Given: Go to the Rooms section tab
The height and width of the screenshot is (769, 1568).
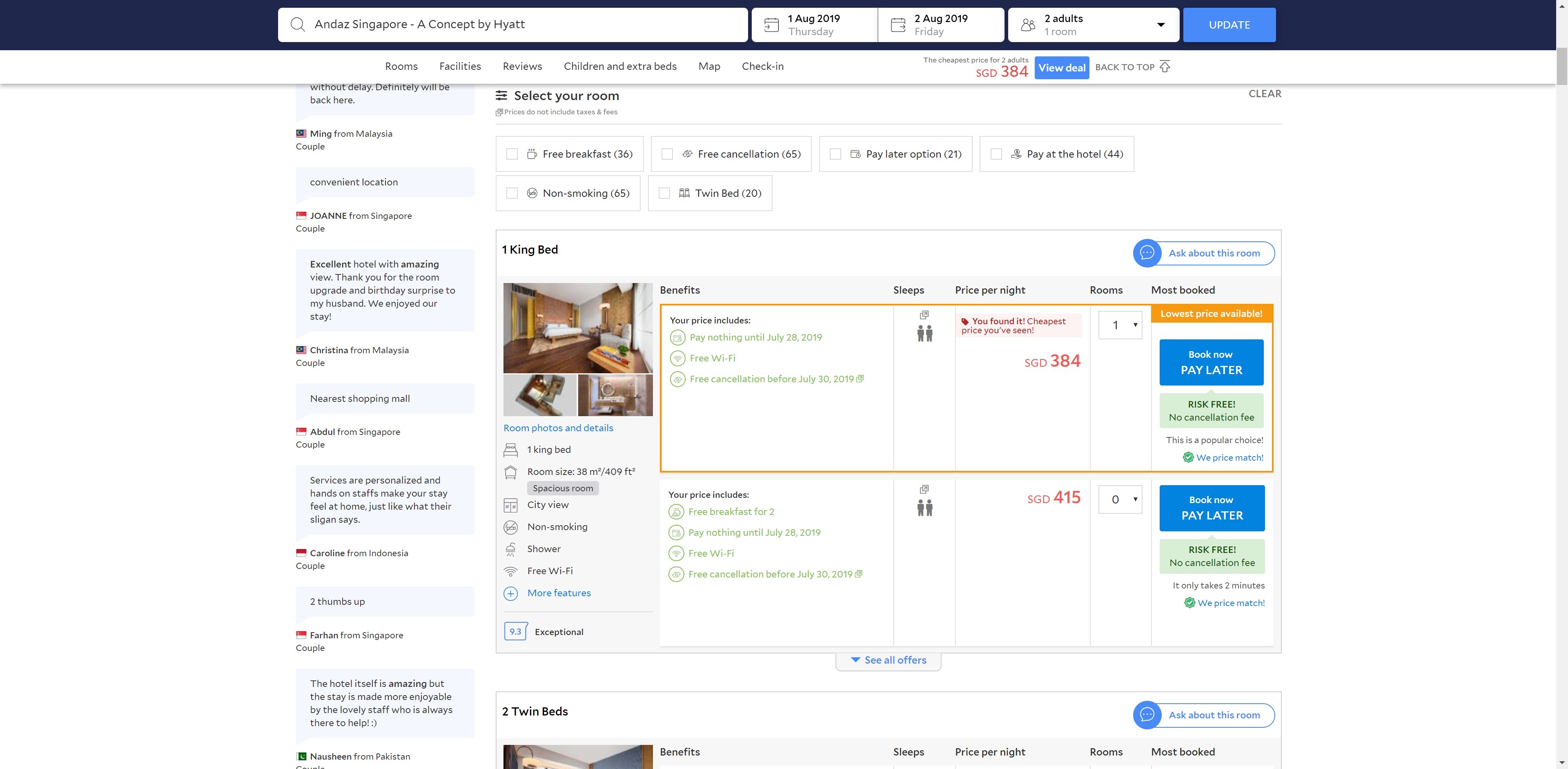Looking at the screenshot, I should point(401,67).
